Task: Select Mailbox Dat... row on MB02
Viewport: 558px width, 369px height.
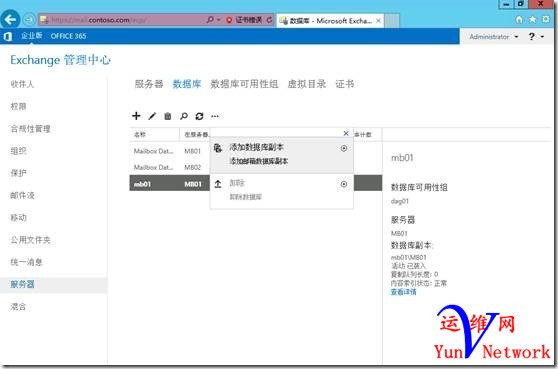Action: 170,167
